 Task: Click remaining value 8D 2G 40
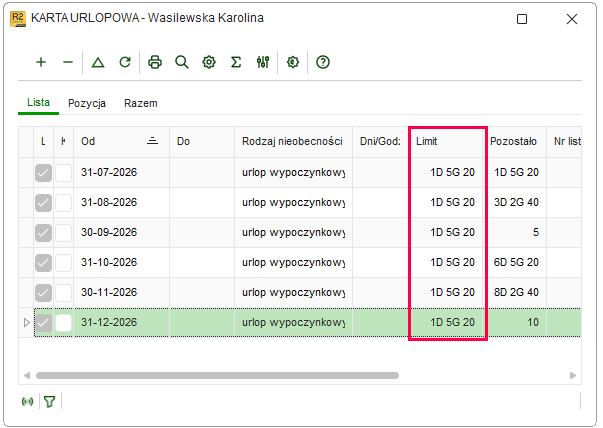click(x=516, y=292)
